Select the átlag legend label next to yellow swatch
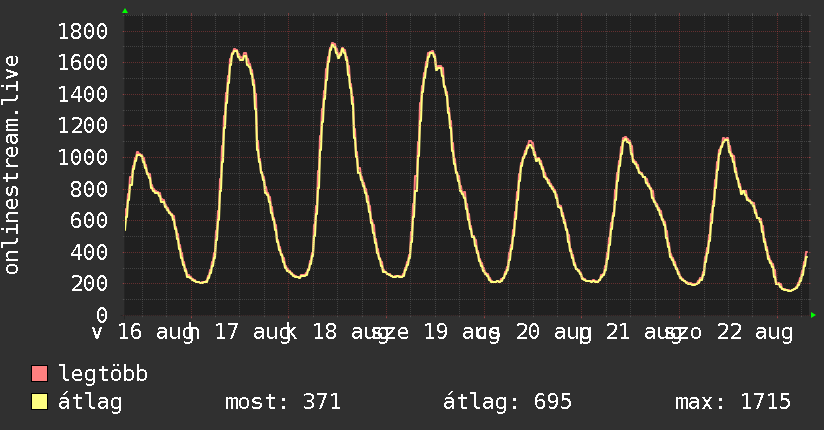 pos(90,402)
